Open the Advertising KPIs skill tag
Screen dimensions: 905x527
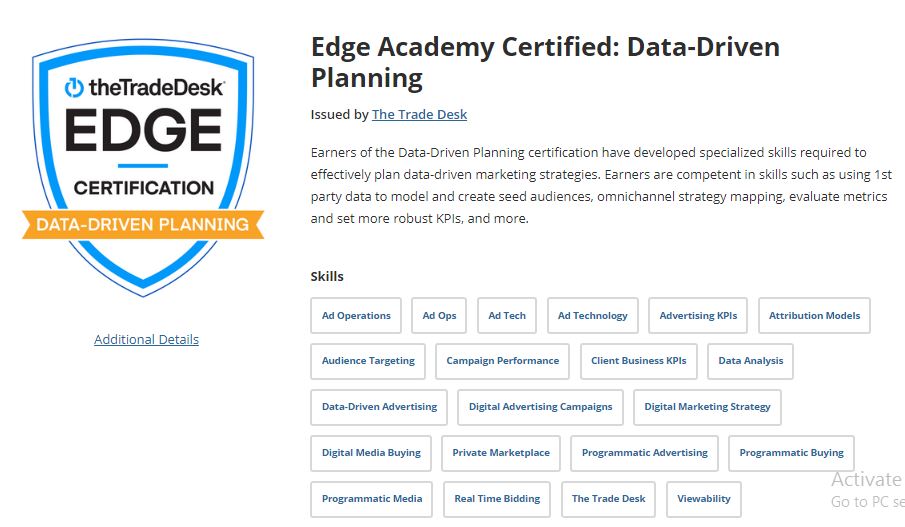tap(698, 316)
